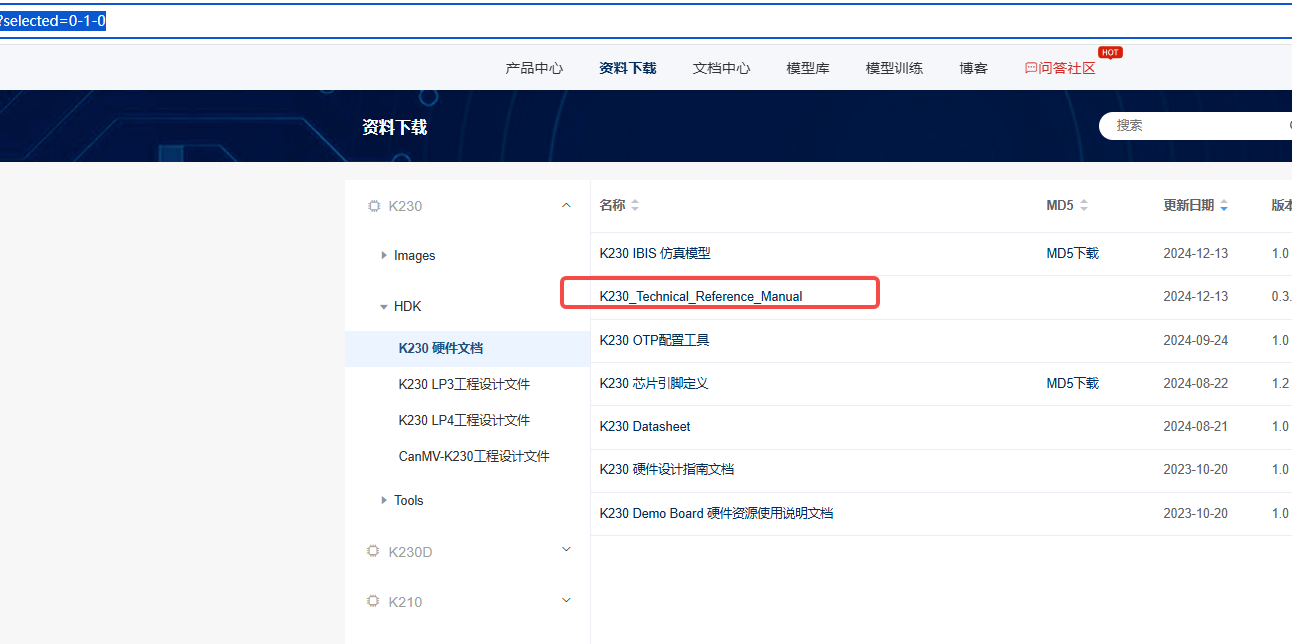Open K230 OTP配置工具 entry
This screenshot has height=644, width=1292.
pos(654,340)
